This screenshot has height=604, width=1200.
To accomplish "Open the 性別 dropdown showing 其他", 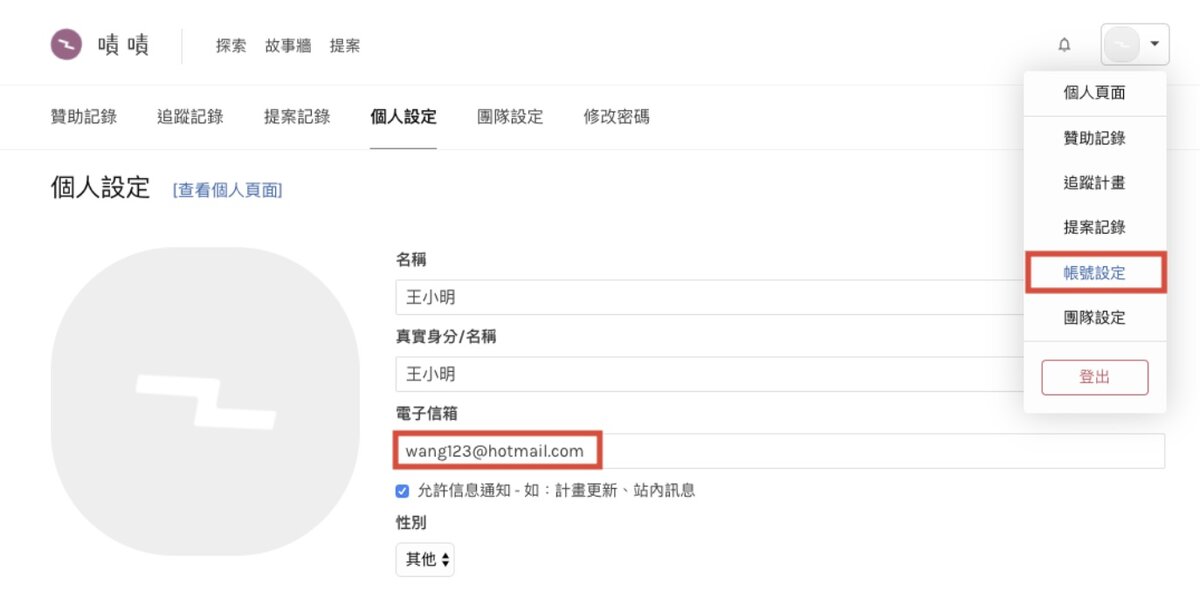I will (x=425, y=559).
